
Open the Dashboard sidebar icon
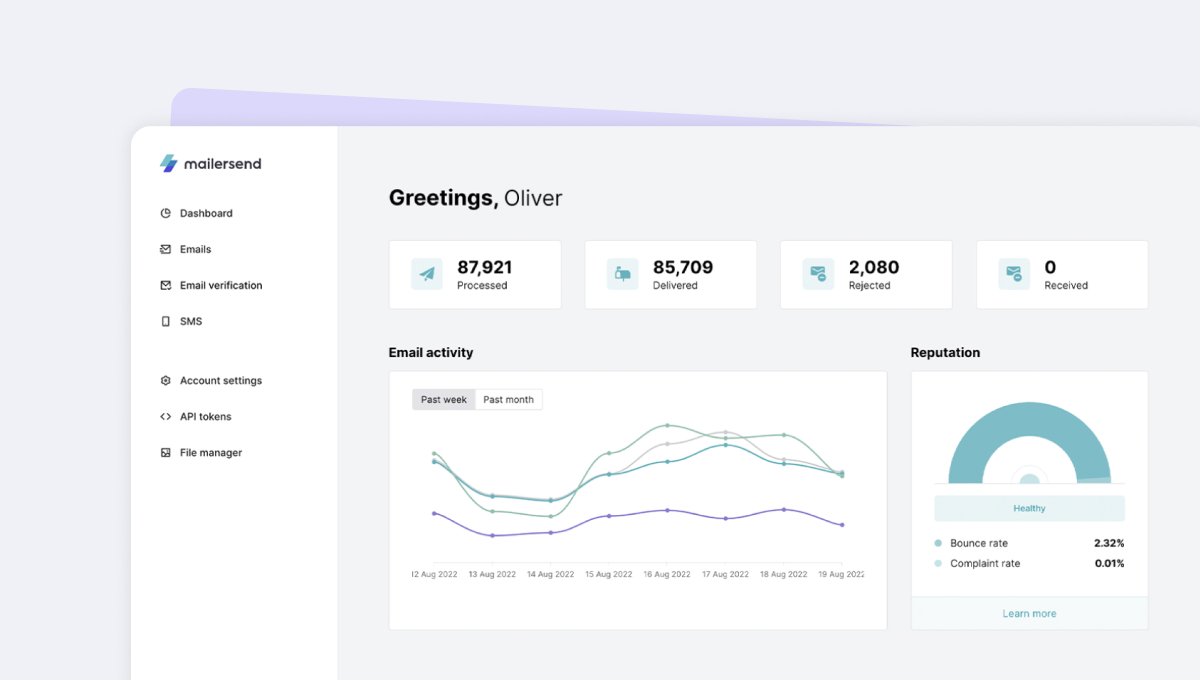click(166, 213)
